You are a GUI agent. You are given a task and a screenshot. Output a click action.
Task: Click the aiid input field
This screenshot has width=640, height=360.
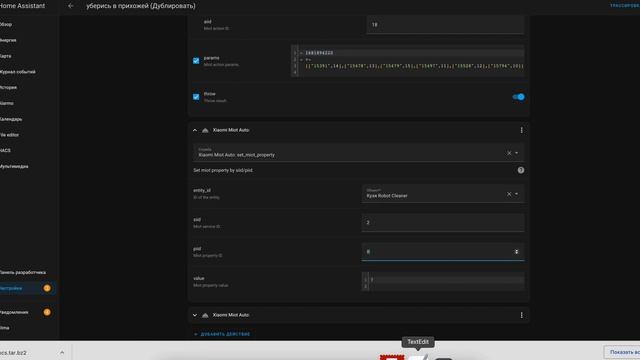[445, 25]
